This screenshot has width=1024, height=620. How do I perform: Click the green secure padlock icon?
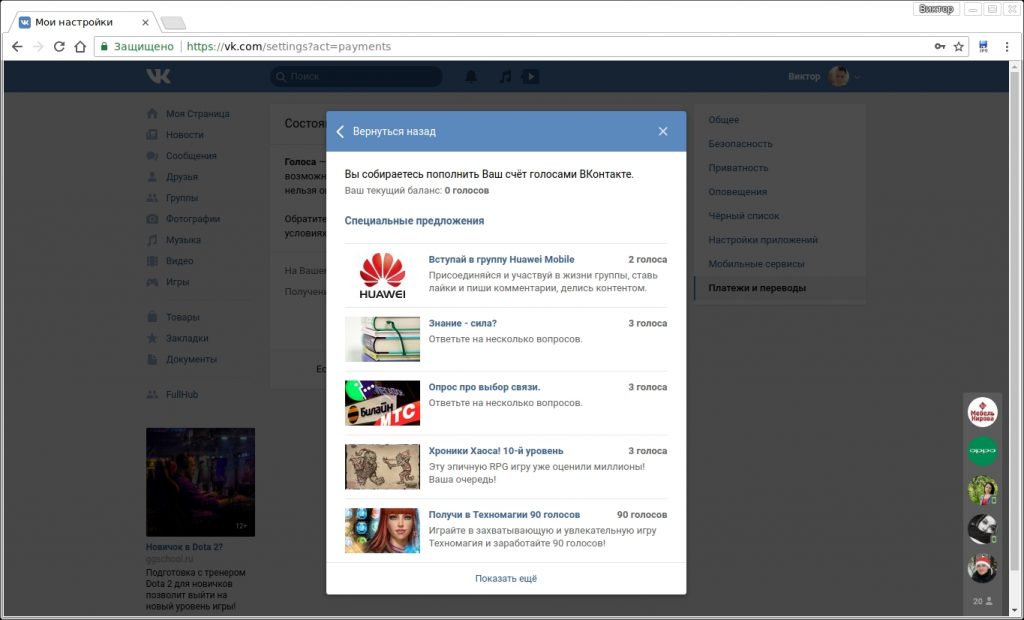click(104, 46)
